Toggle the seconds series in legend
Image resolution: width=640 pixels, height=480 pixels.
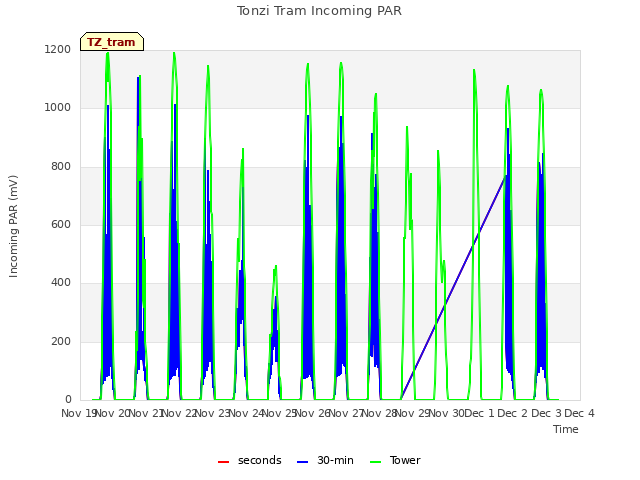pos(250,460)
